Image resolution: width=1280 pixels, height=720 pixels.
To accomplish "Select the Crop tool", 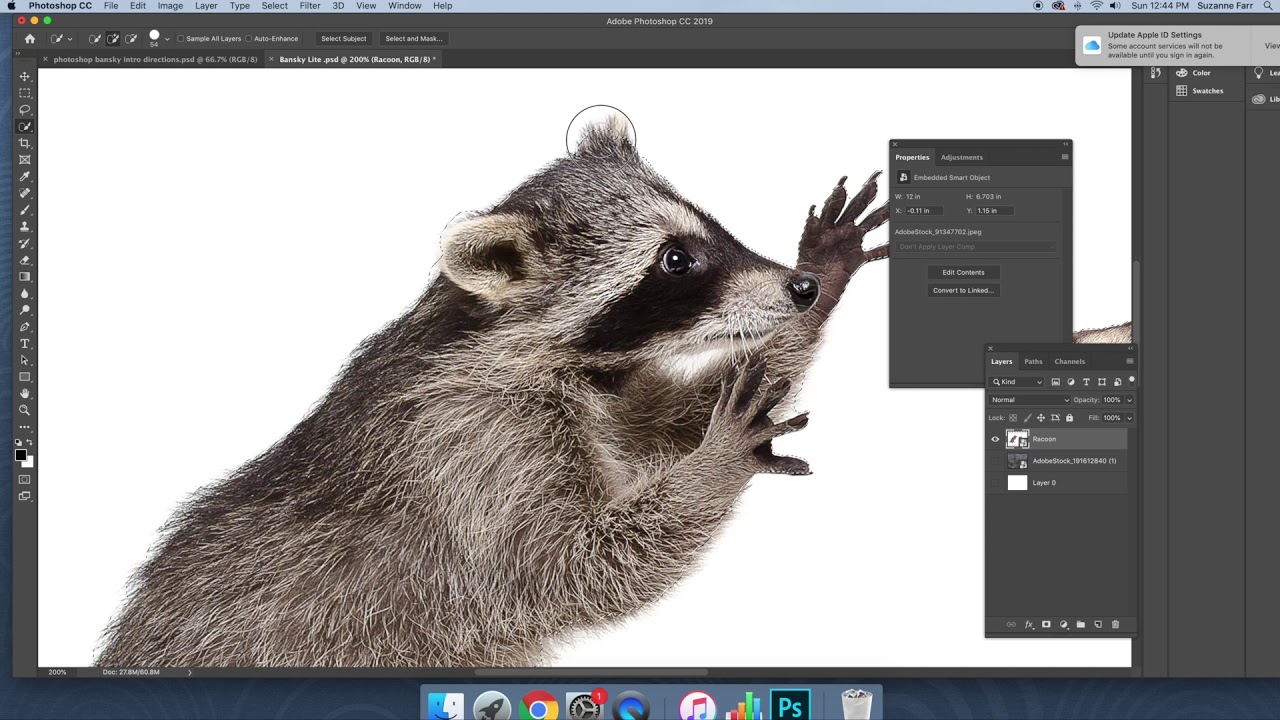I will 25,143.
